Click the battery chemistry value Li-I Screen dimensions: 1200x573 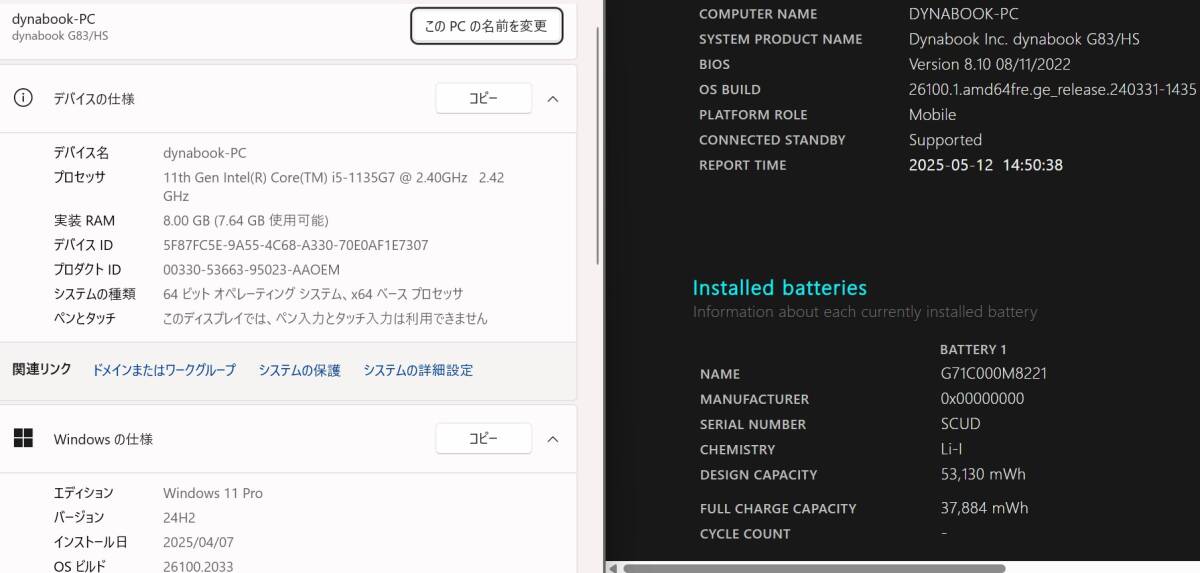pos(951,449)
